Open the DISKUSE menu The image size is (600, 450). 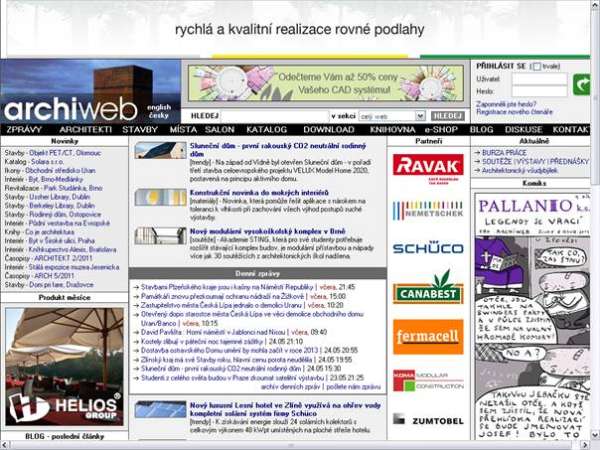(523, 130)
